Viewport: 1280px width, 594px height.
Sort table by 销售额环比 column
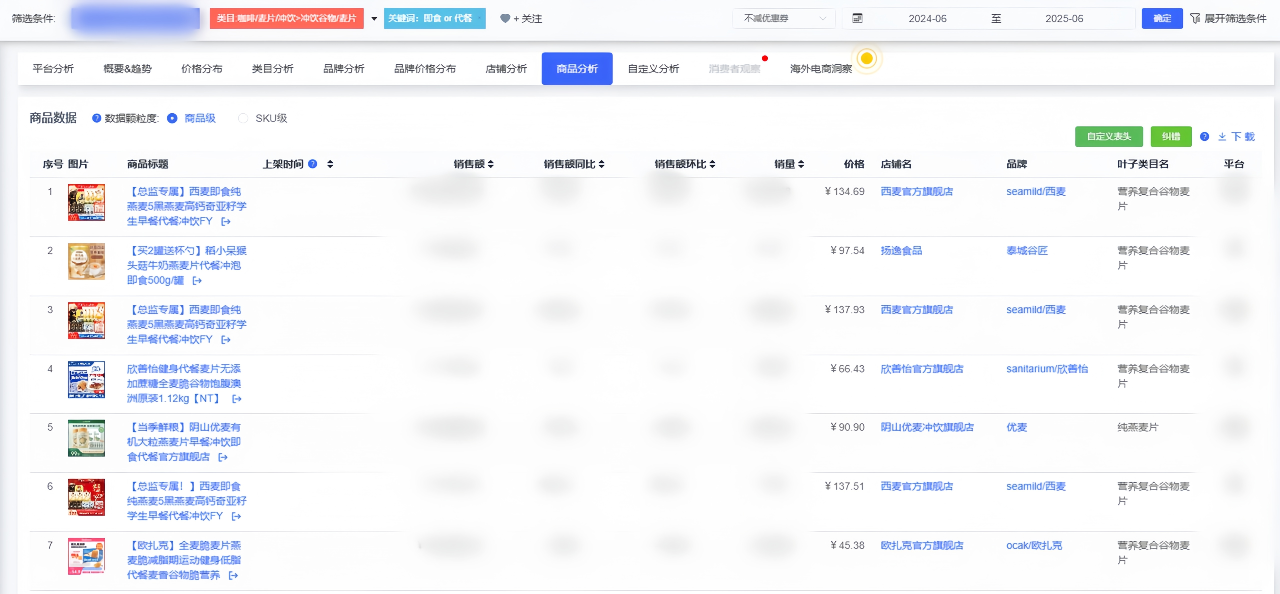(712, 164)
